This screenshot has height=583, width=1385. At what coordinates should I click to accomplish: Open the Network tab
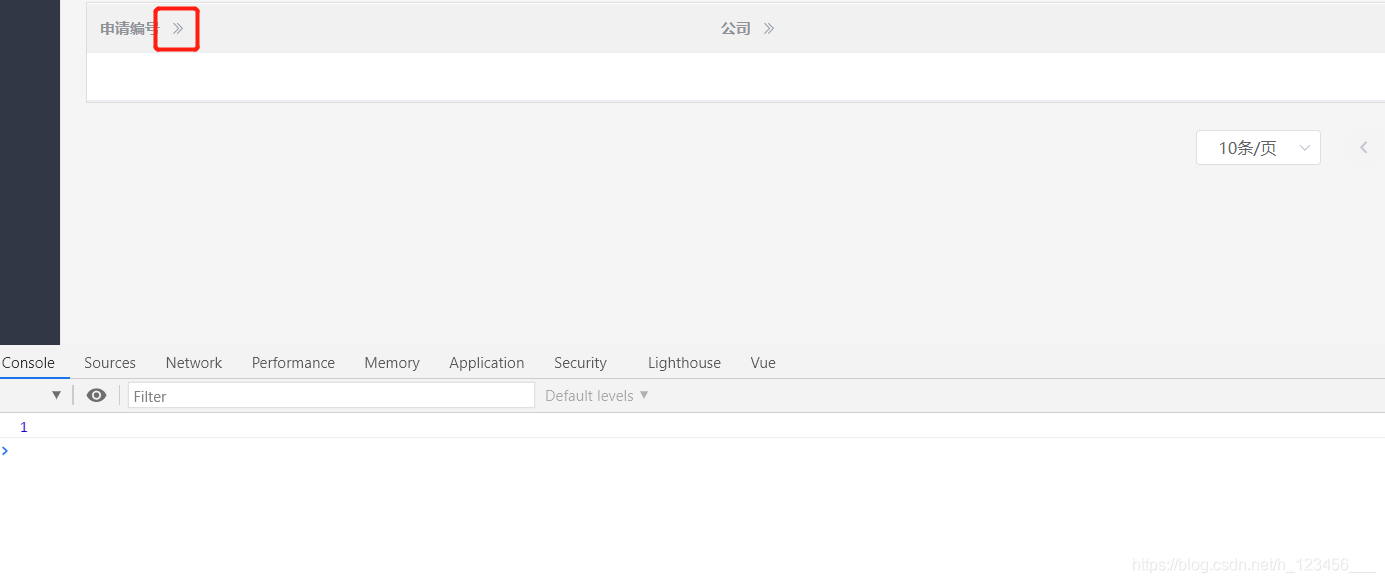click(194, 363)
